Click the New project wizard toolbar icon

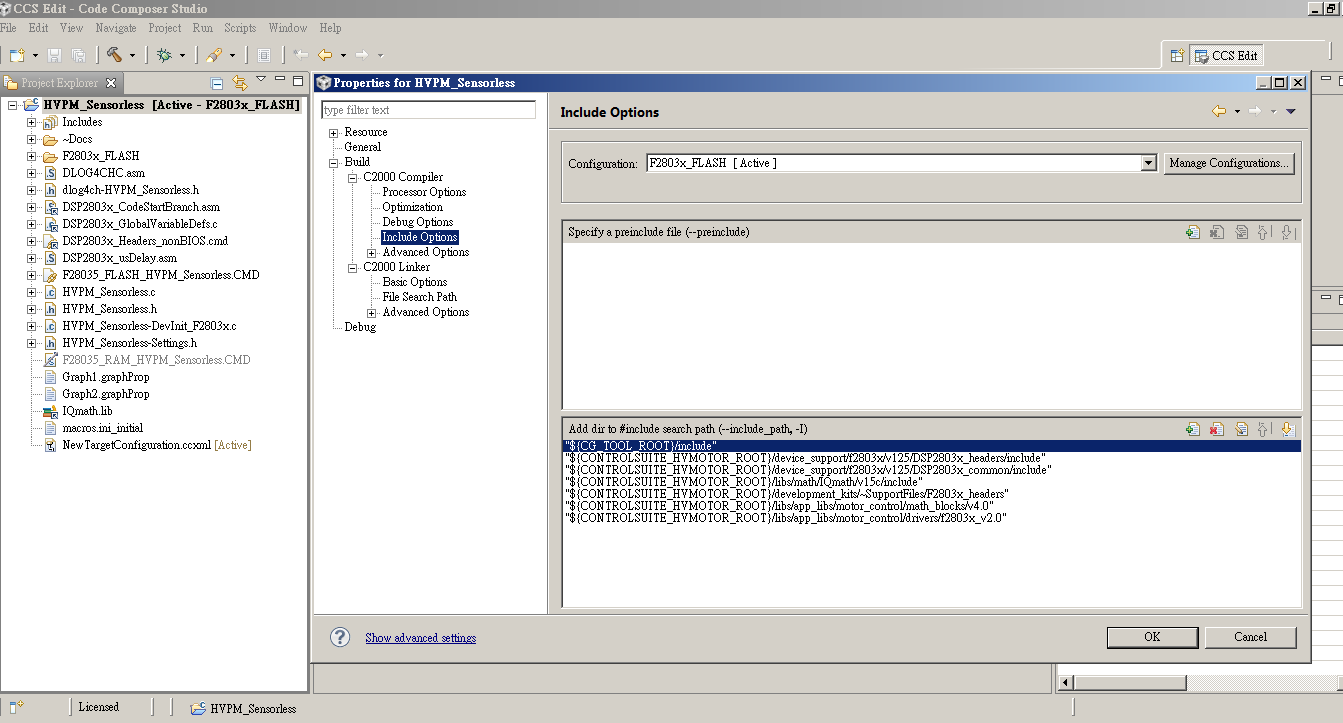[17, 55]
